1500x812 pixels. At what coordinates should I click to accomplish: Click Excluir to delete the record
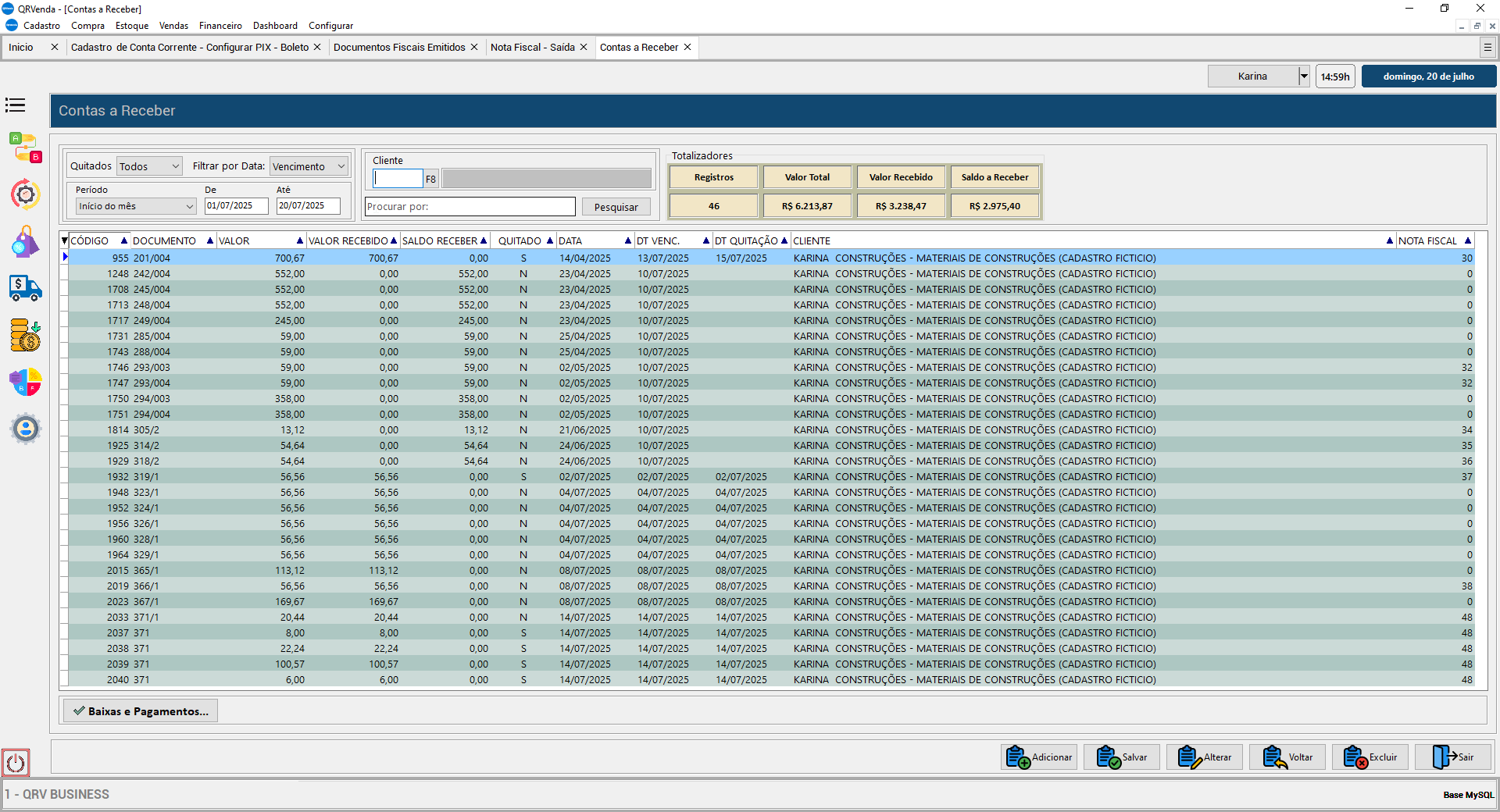(x=1370, y=757)
